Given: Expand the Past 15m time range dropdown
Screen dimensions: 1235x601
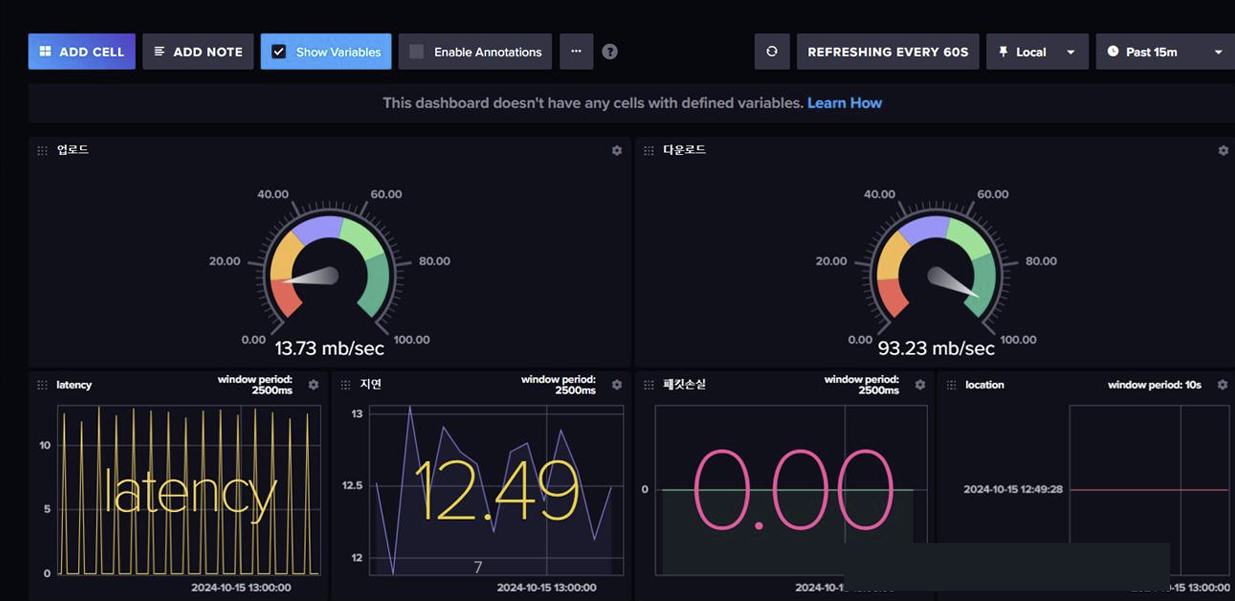Looking at the screenshot, I should pos(1164,52).
